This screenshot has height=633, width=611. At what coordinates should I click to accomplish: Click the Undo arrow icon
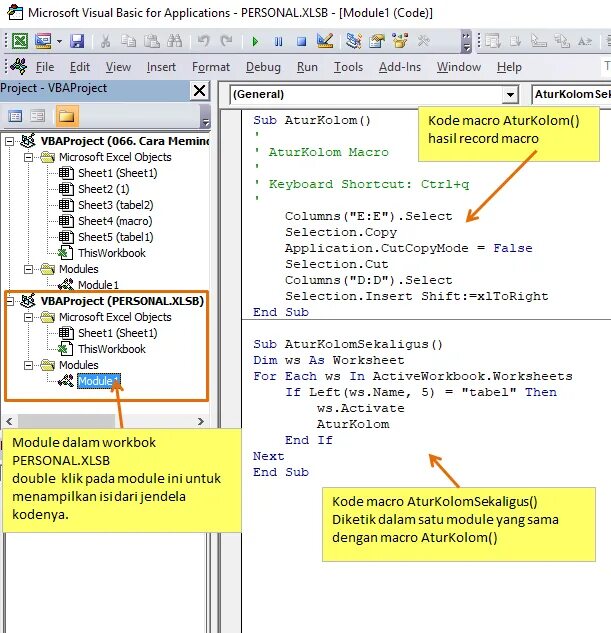[203, 41]
